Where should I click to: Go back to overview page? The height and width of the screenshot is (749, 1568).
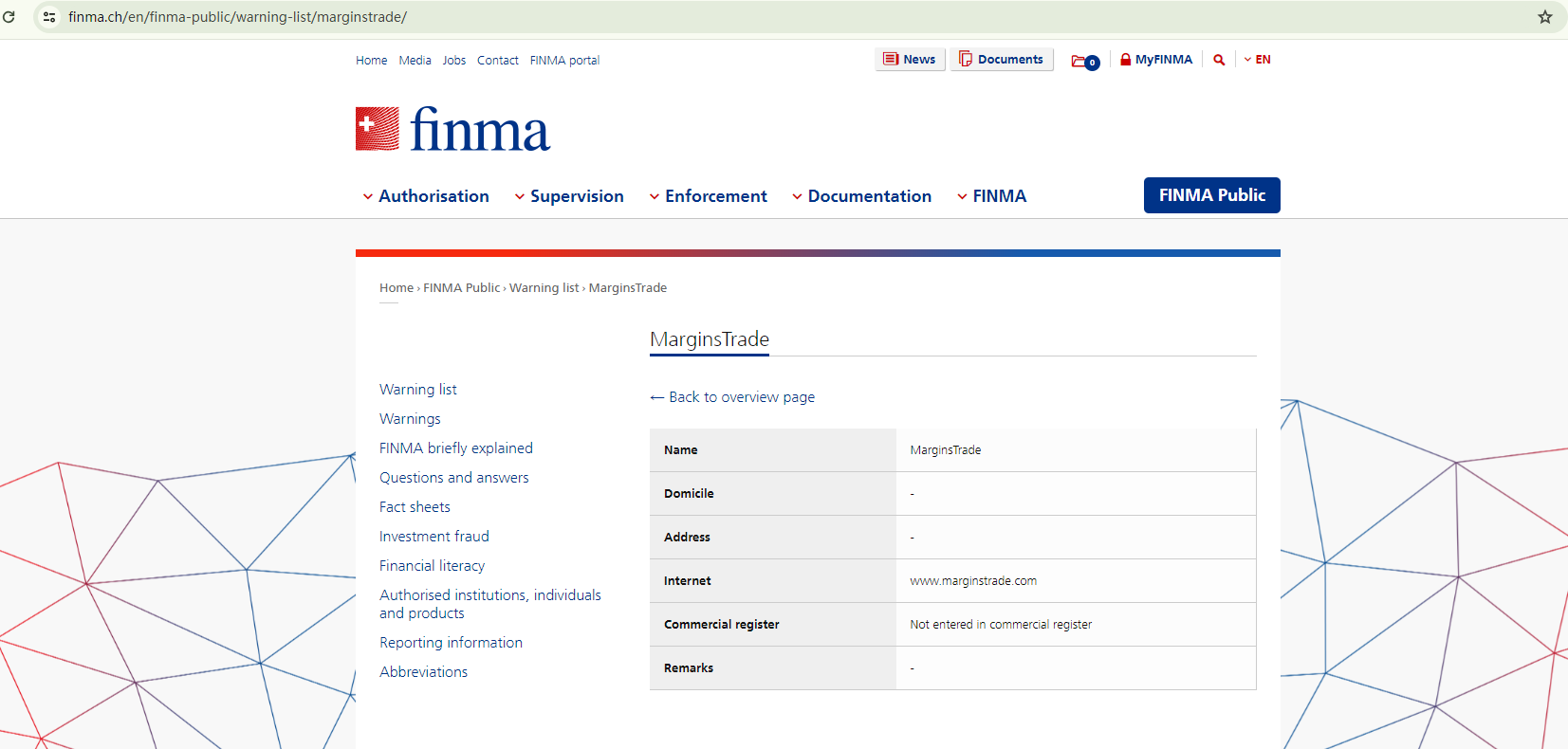coord(732,397)
